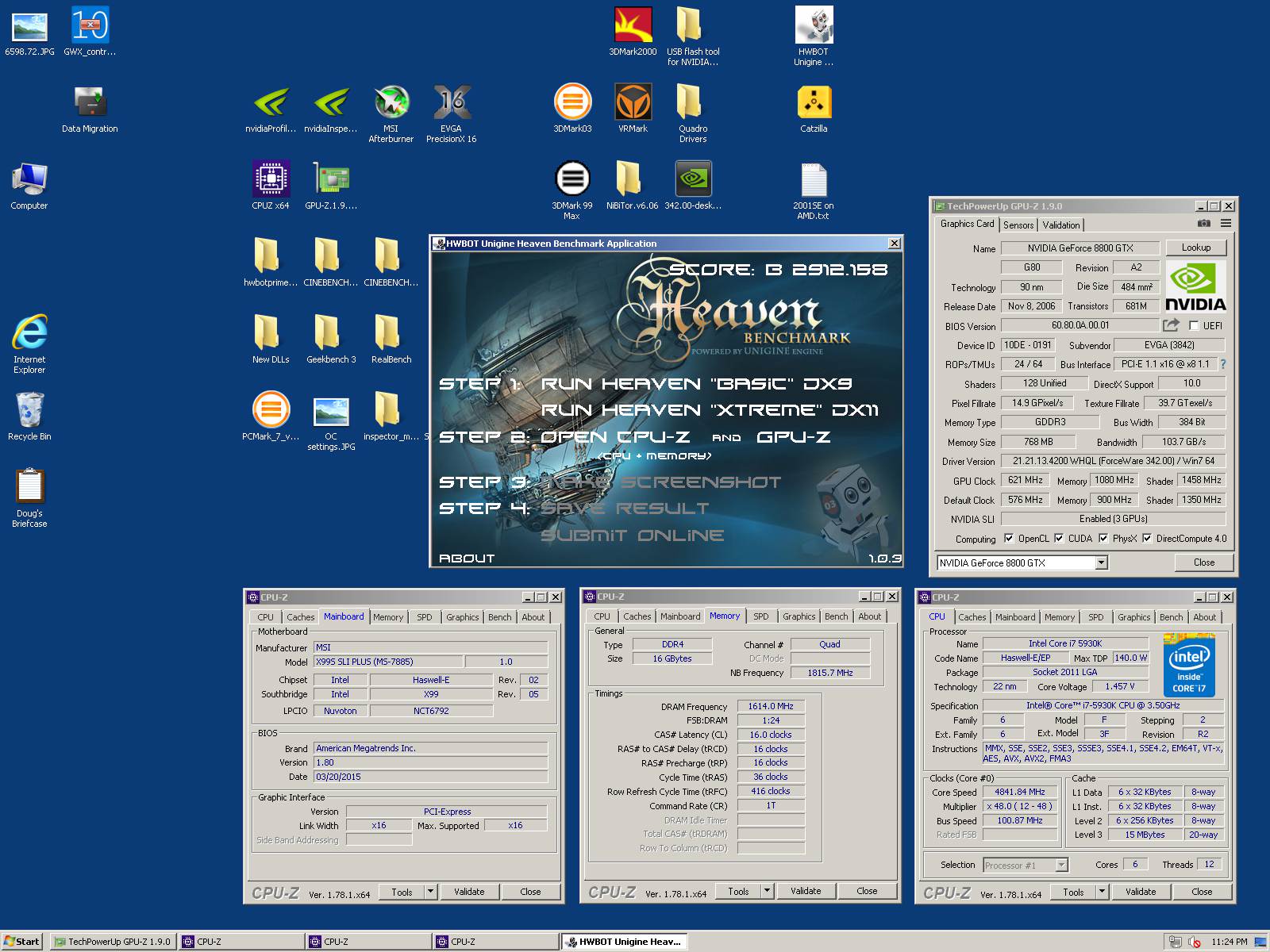
Task: Launch EVGA PrecisionX 16 icon
Action: (x=451, y=113)
